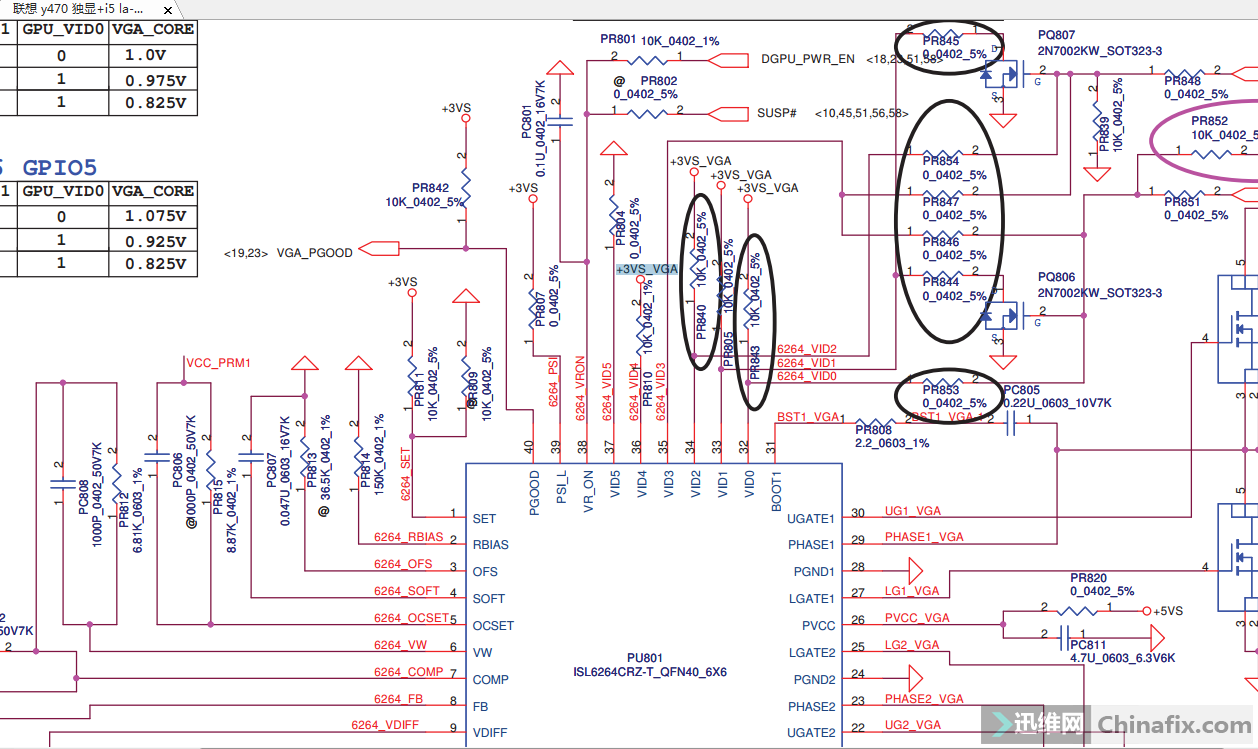Click the PR852 resistor designator
This screenshot has height=749, width=1258.
point(1209,121)
